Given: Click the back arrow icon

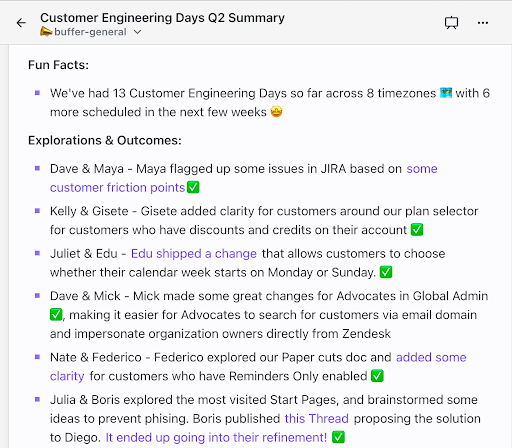Looking at the screenshot, I should coord(21,23).
